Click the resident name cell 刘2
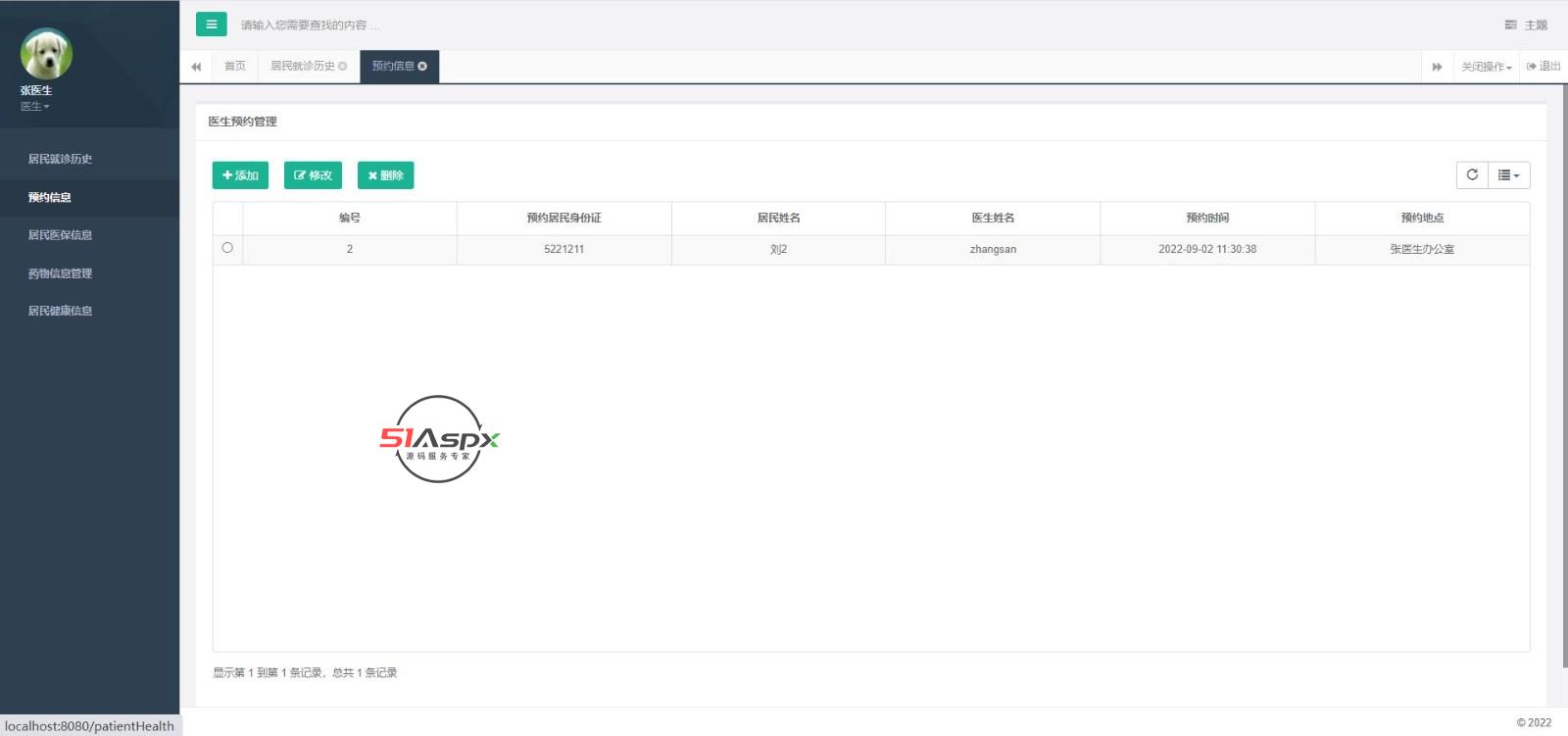The height and width of the screenshot is (736, 1568). 779,249
